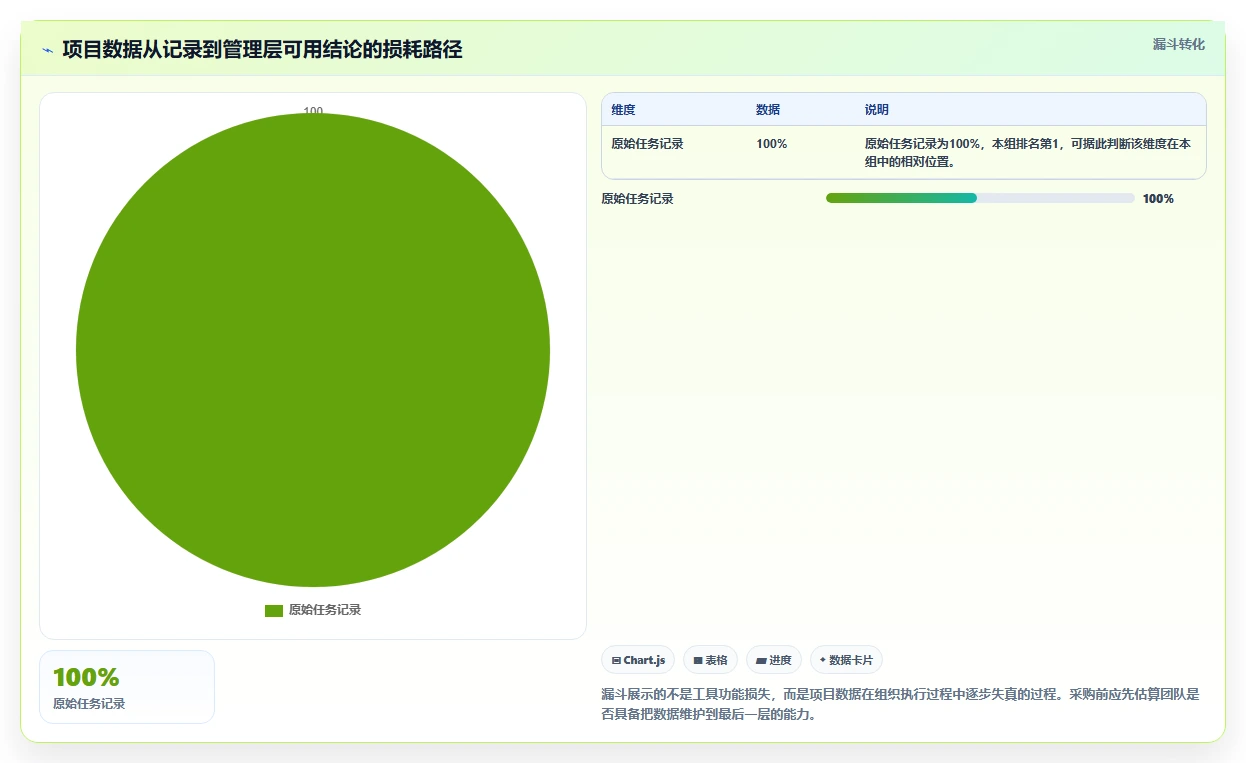This screenshot has width=1246, height=763.
Task: Click the green pie chart slice
Action: (x=313, y=350)
